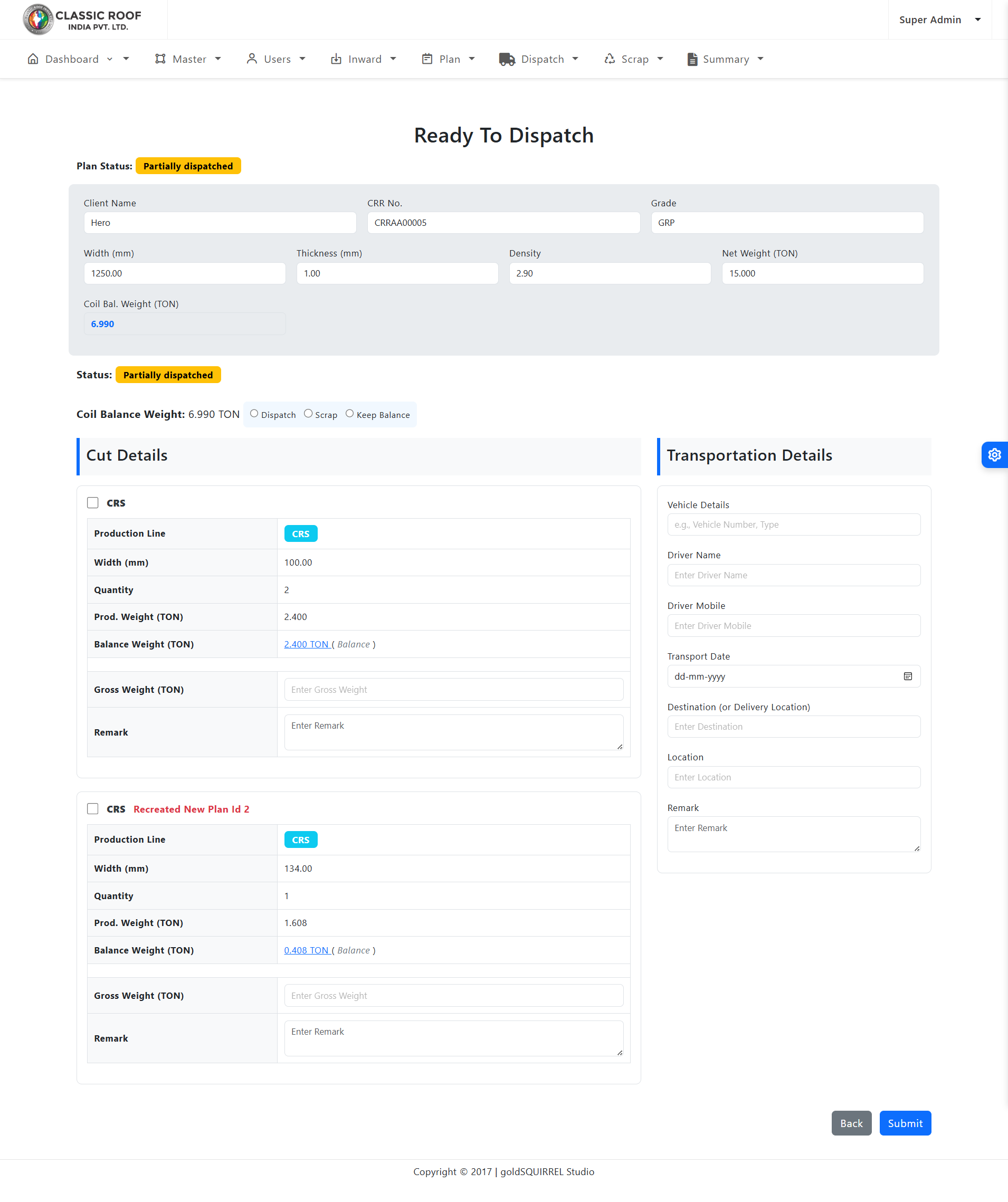This screenshot has height=1202, width=1008.
Task: Open the Transport Date calendar picker
Action: tap(907, 676)
